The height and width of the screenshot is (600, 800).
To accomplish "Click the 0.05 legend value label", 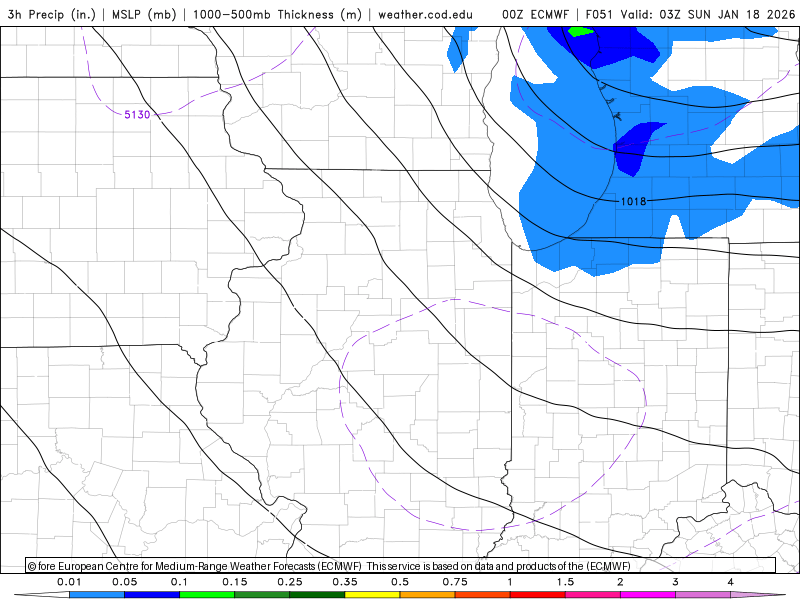I will coord(124,582).
